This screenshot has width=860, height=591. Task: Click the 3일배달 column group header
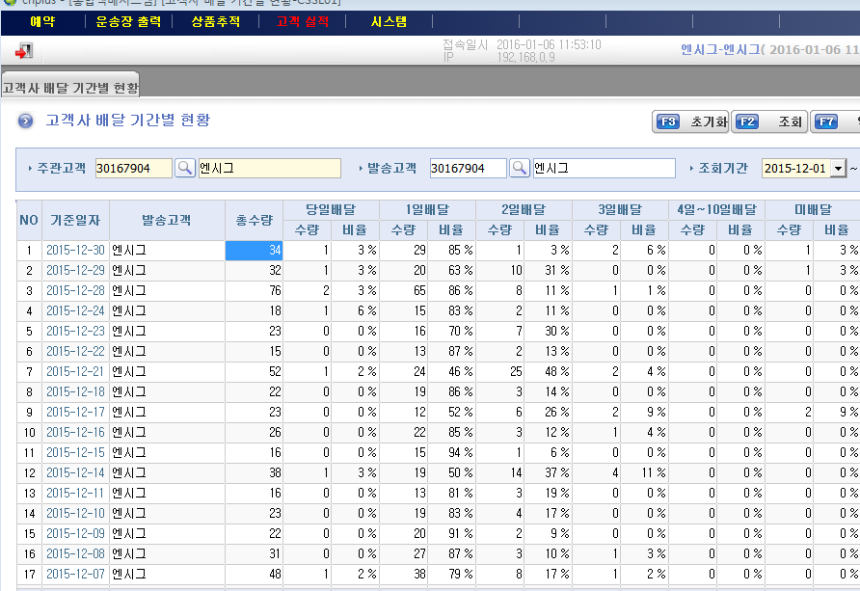(x=620, y=209)
